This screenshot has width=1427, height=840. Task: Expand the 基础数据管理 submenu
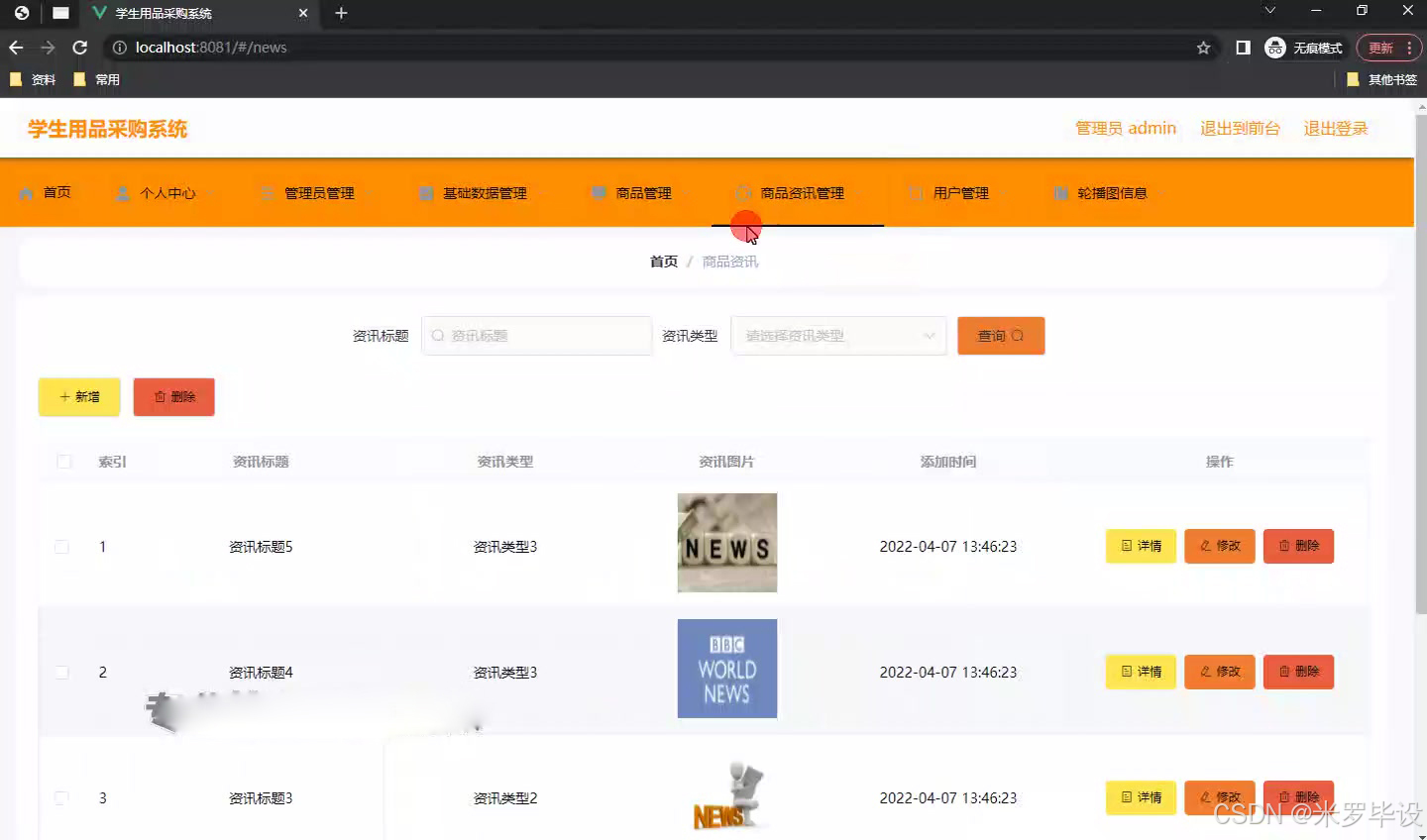pyautogui.click(x=484, y=192)
